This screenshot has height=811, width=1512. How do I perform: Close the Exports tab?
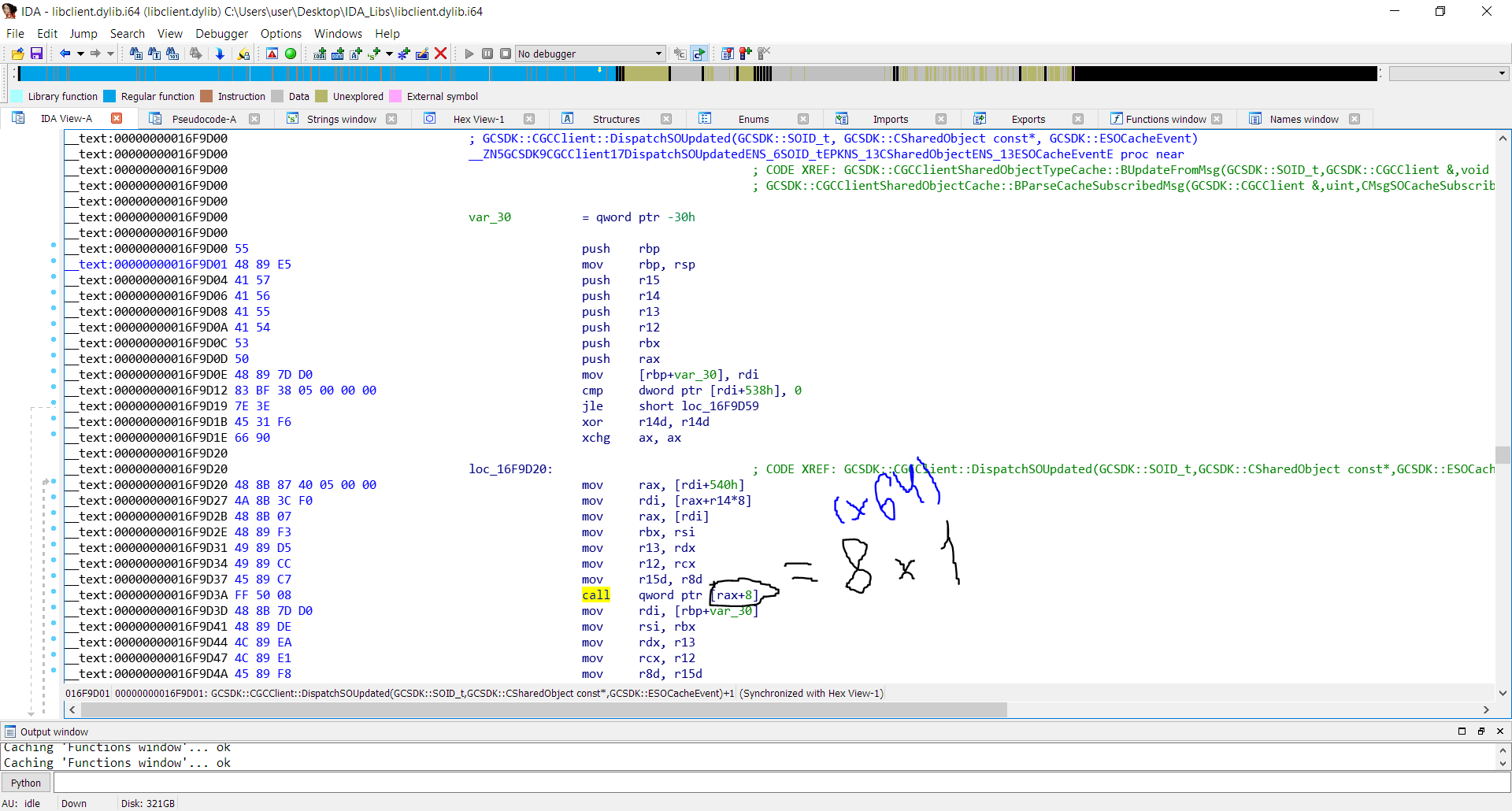pos(1078,119)
